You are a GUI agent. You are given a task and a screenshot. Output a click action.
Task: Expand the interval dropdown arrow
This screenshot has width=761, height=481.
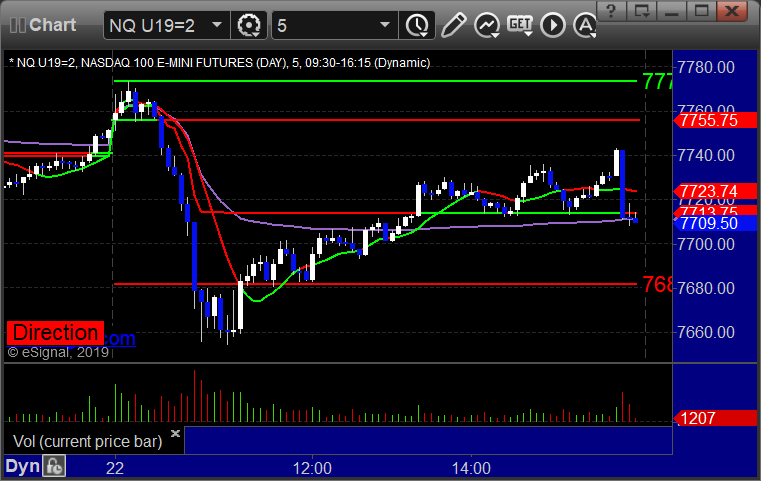384,25
